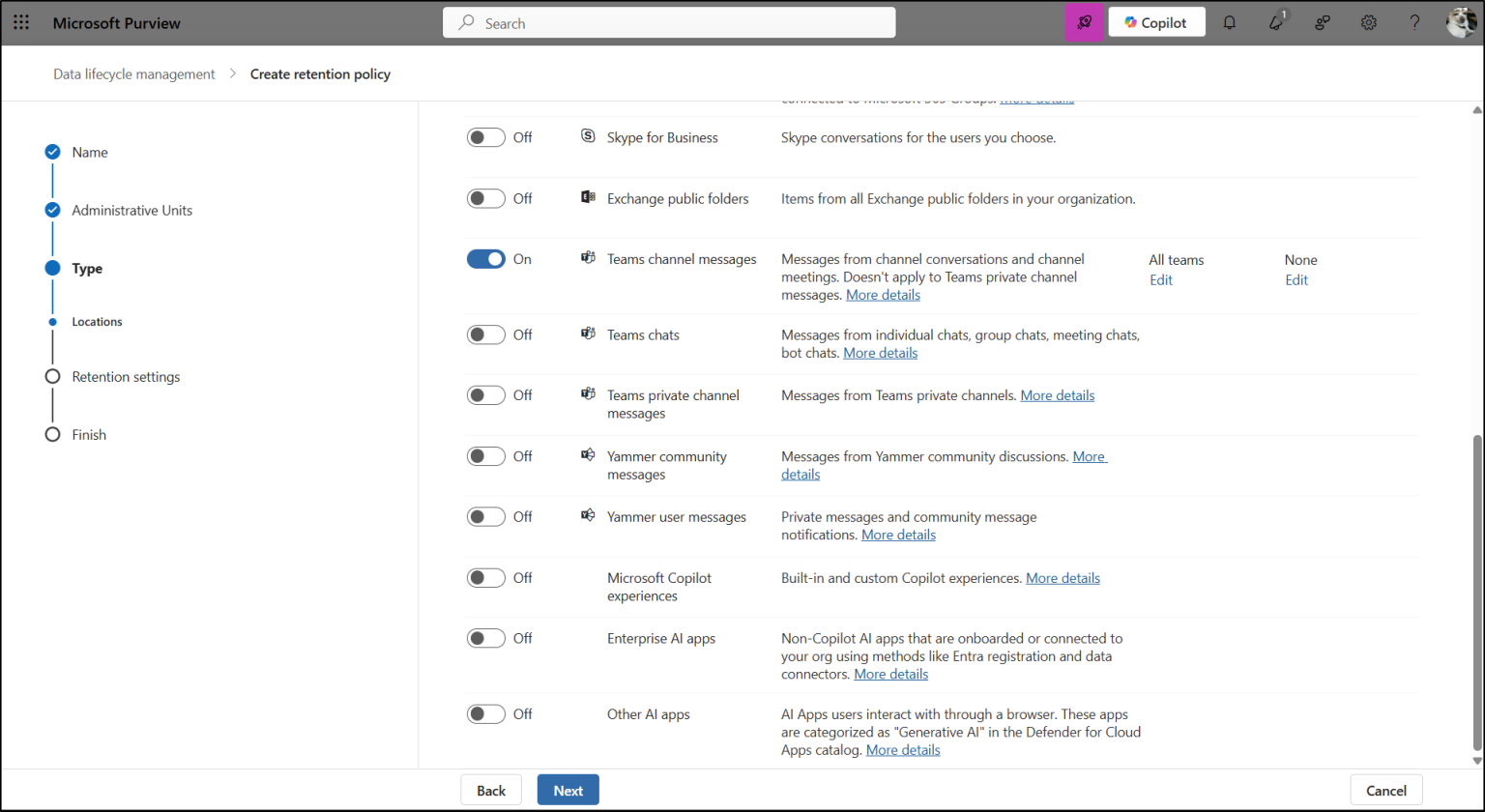Open the Microsoft 365 app launcher
The width and height of the screenshot is (1485, 812).
tap(21, 22)
